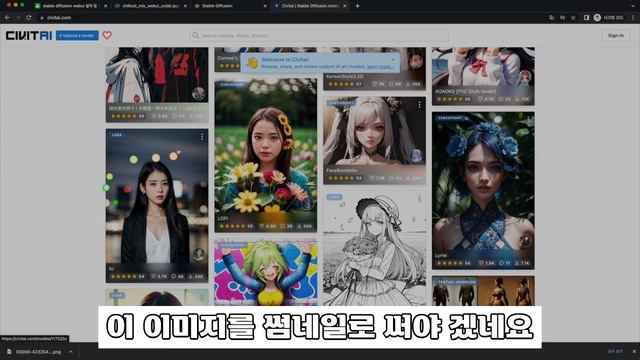Click the creator avatar on AOAOKO card

pyautogui.click(x=525, y=76)
